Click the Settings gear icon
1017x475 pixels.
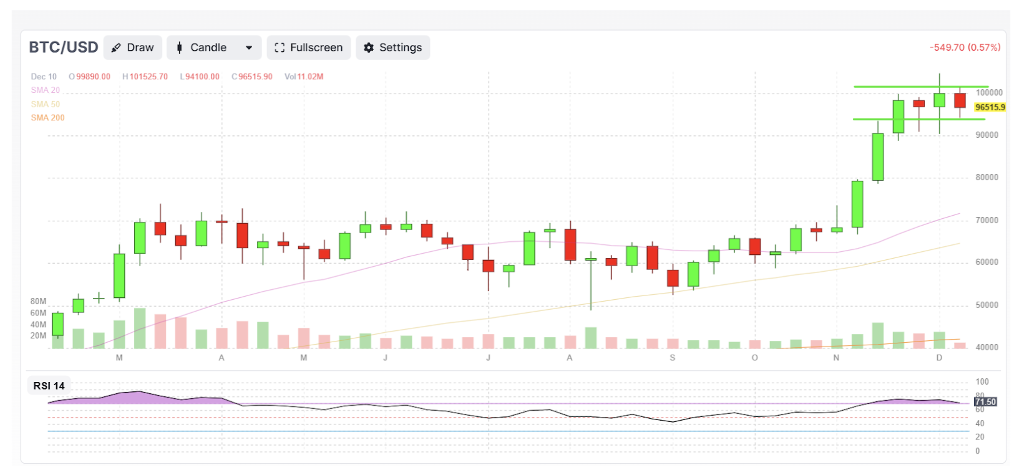(369, 47)
